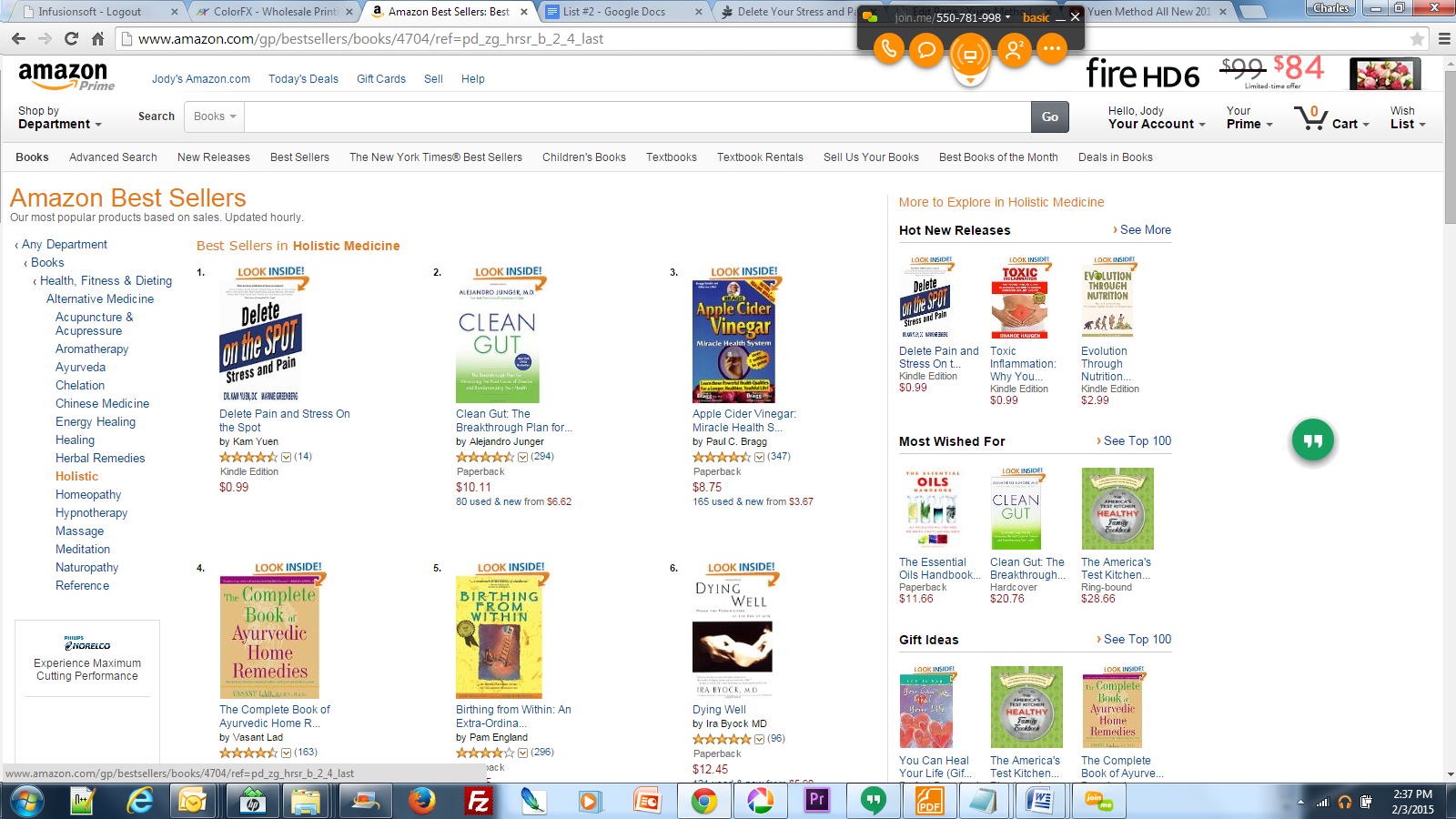Open New Releases in Books navigation
Image resolution: width=1456 pixels, height=819 pixels.
214,157
